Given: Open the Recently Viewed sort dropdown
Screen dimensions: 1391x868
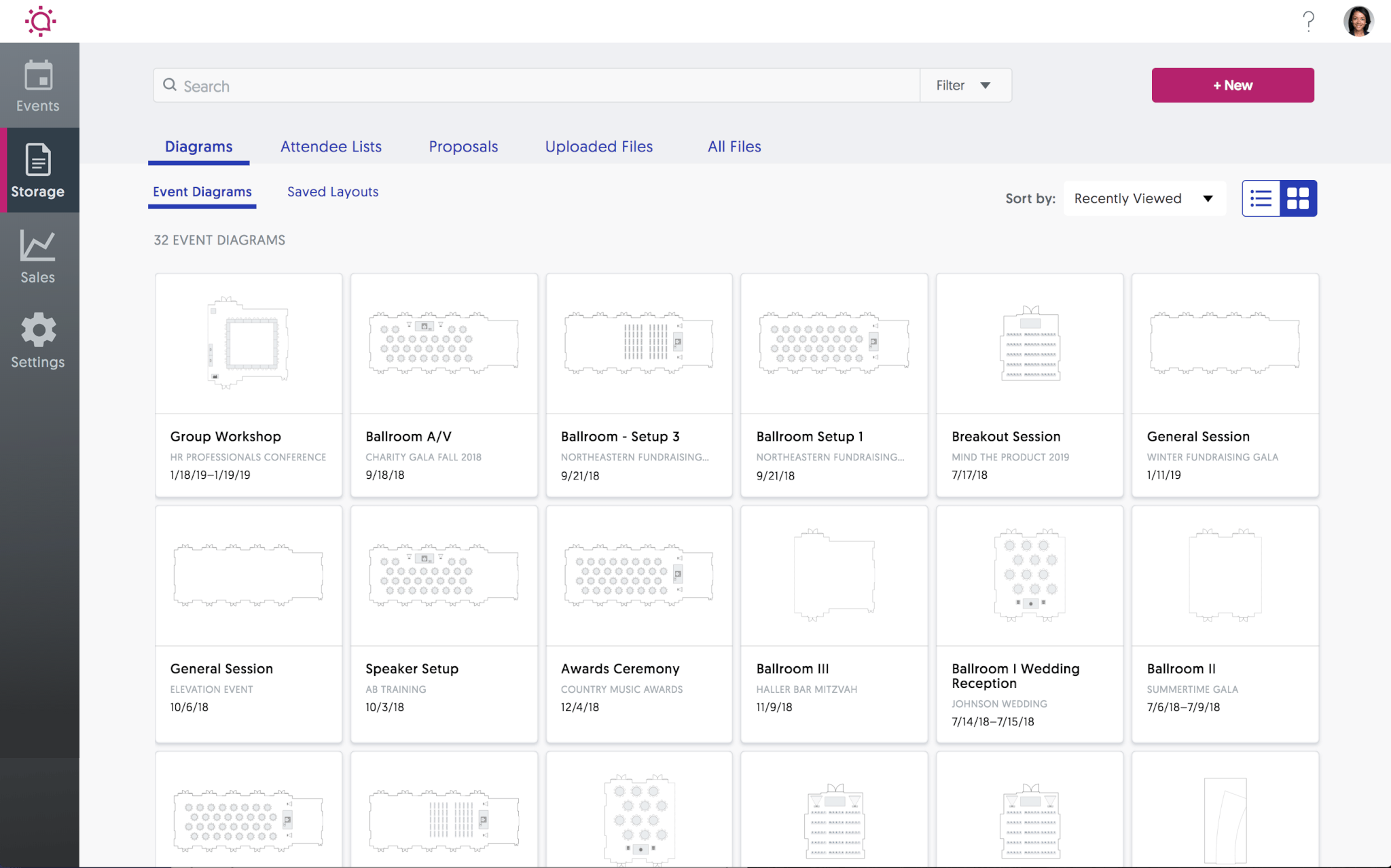Looking at the screenshot, I should pos(1144,198).
